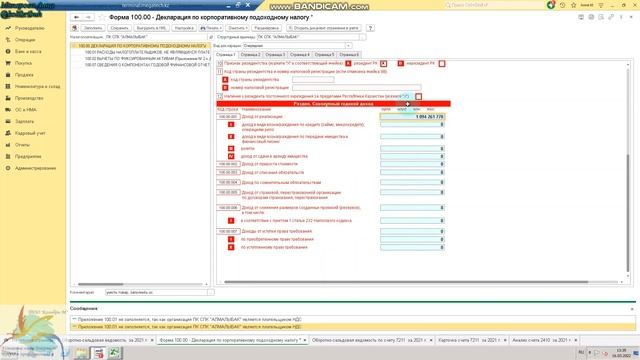Click the Сохранить button
The width and height of the screenshot is (640, 360).
pyautogui.click(x=119, y=28)
